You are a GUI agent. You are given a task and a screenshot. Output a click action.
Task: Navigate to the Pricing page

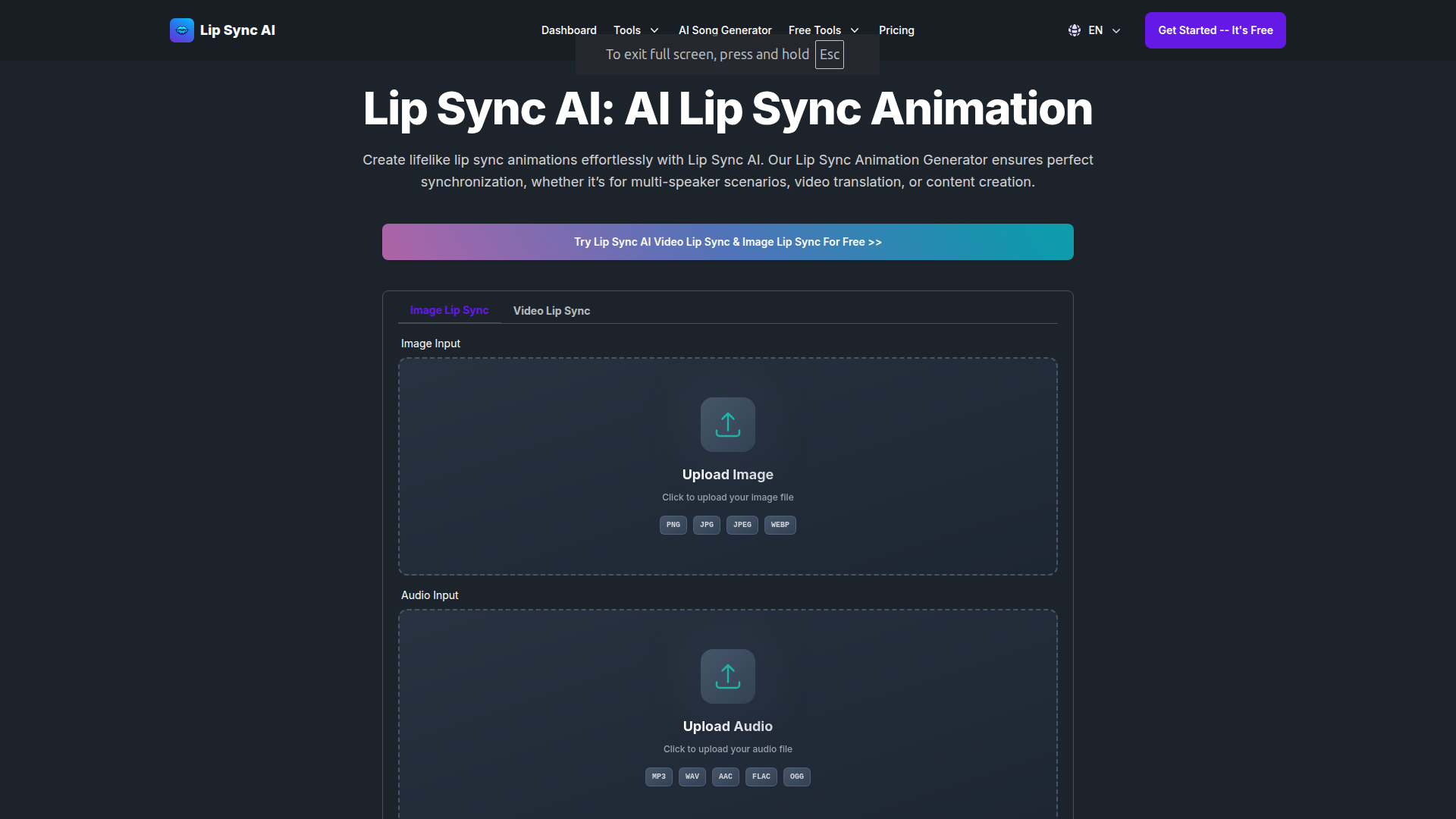pyautogui.click(x=896, y=30)
